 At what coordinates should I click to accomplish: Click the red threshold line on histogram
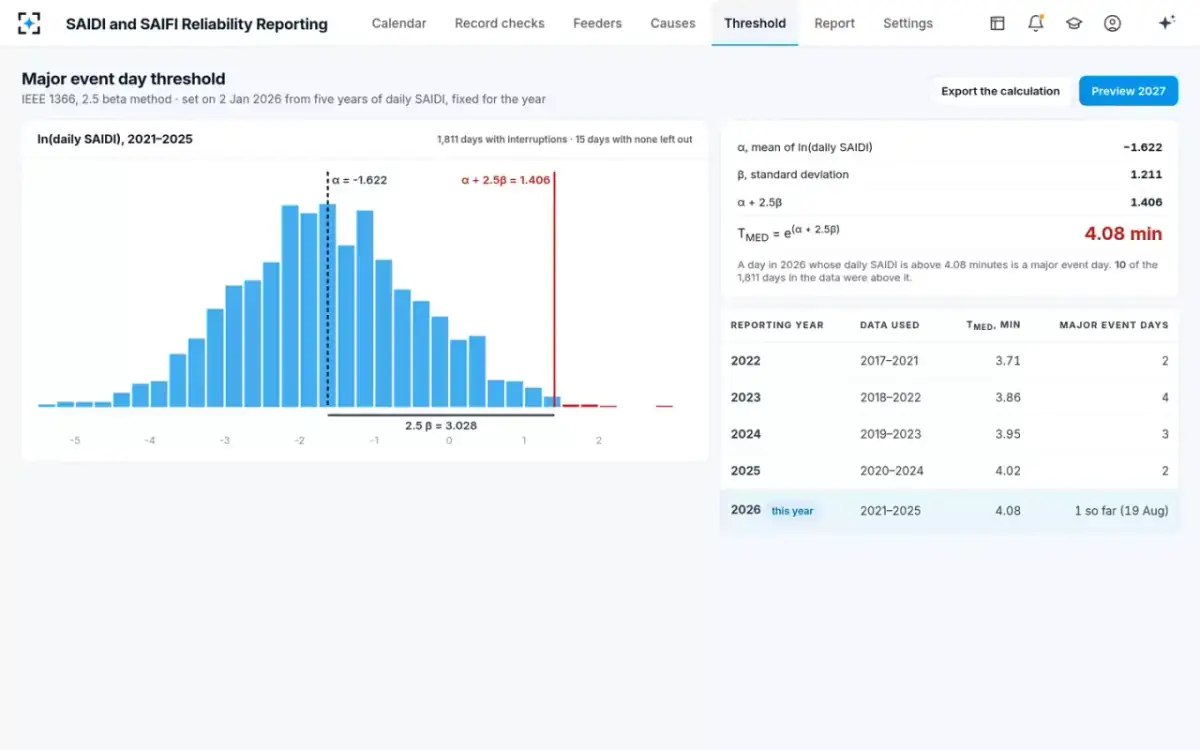point(554,290)
